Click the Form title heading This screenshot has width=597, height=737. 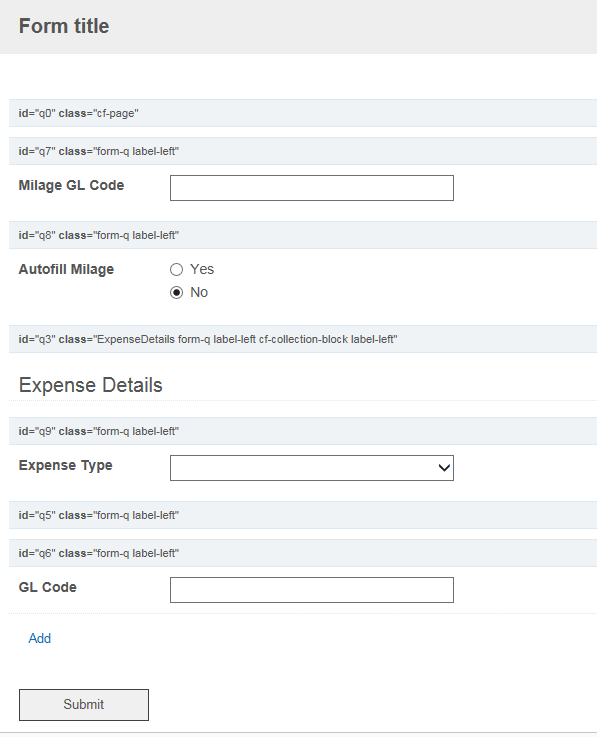(64, 26)
